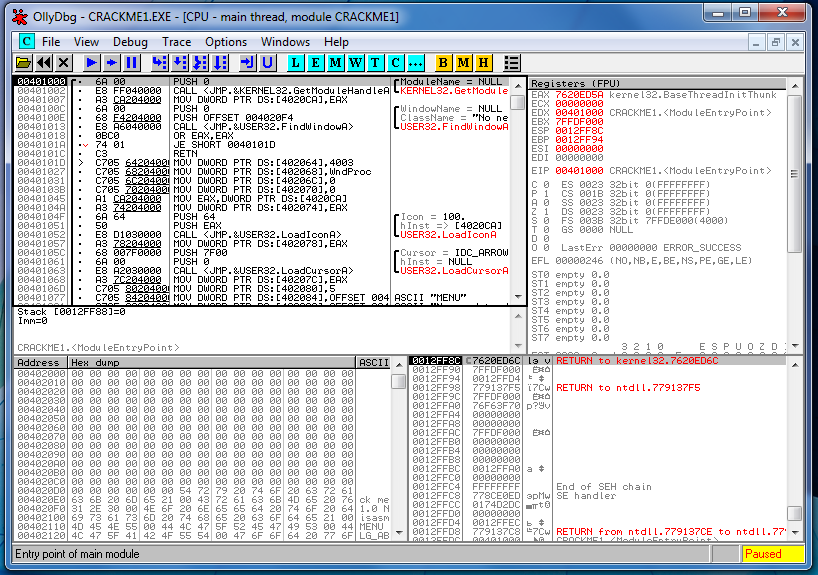Select the EIP register value 00401000

579,171
